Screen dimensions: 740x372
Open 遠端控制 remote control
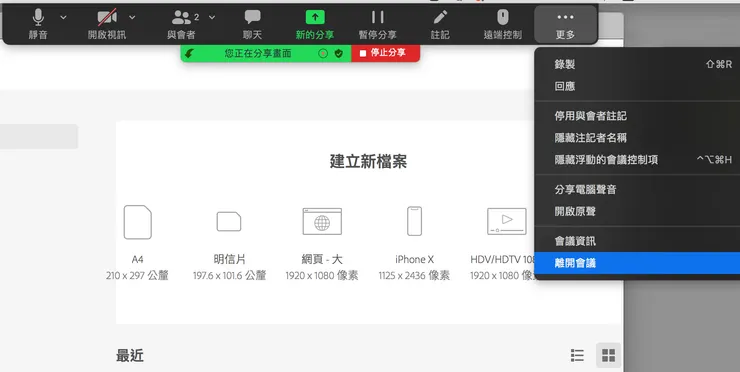click(503, 24)
